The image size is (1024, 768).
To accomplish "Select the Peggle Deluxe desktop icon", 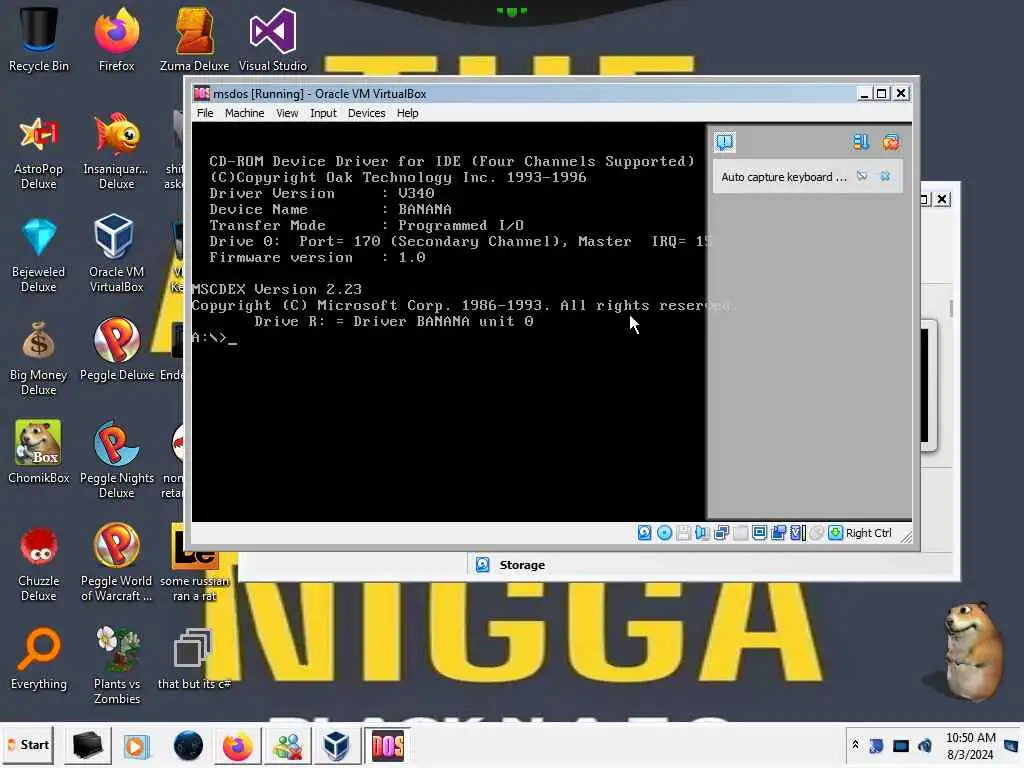I will [116, 350].
